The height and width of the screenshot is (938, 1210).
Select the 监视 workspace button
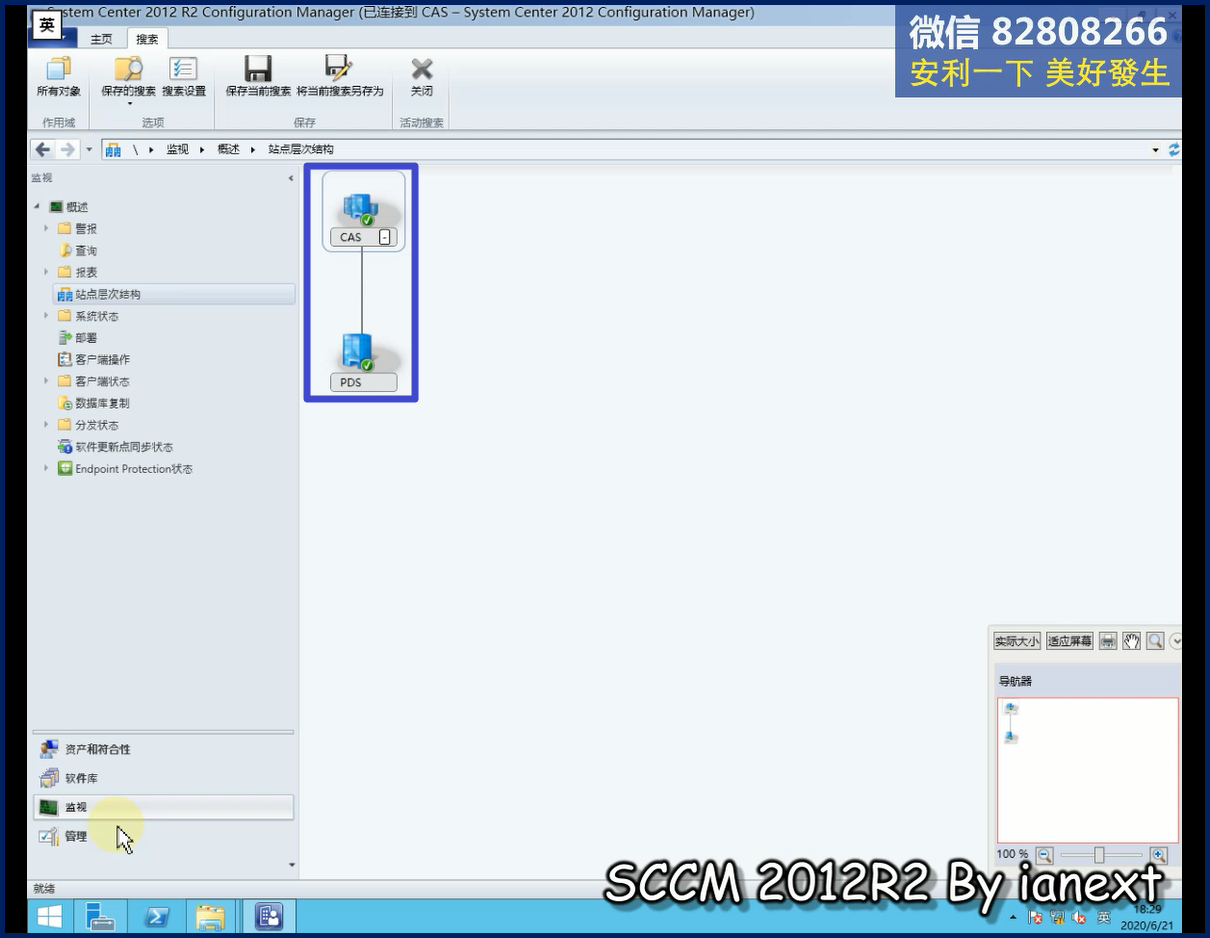[x=163, y=807]
